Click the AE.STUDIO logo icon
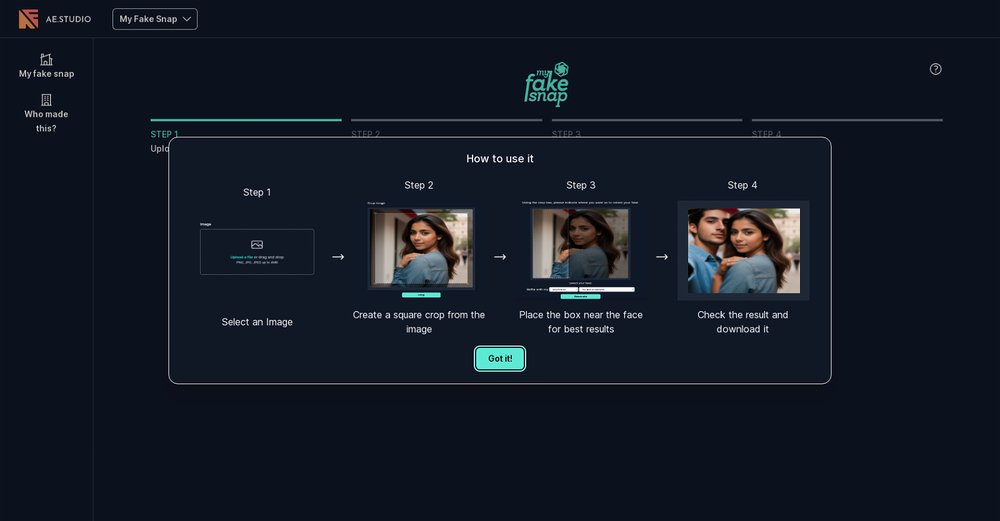Image resolution: width=1000 pixels, height=521 pixels. pyautogui.click(x=28, y=18)
